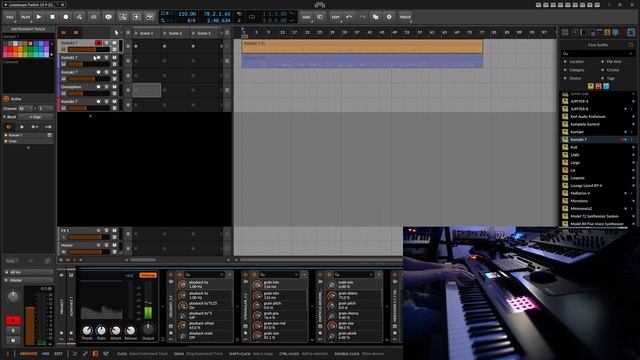The height and width of the screenshot is (360, 640).
Task: Click the plus icon in transport bar
Action: tap(136, 17)
